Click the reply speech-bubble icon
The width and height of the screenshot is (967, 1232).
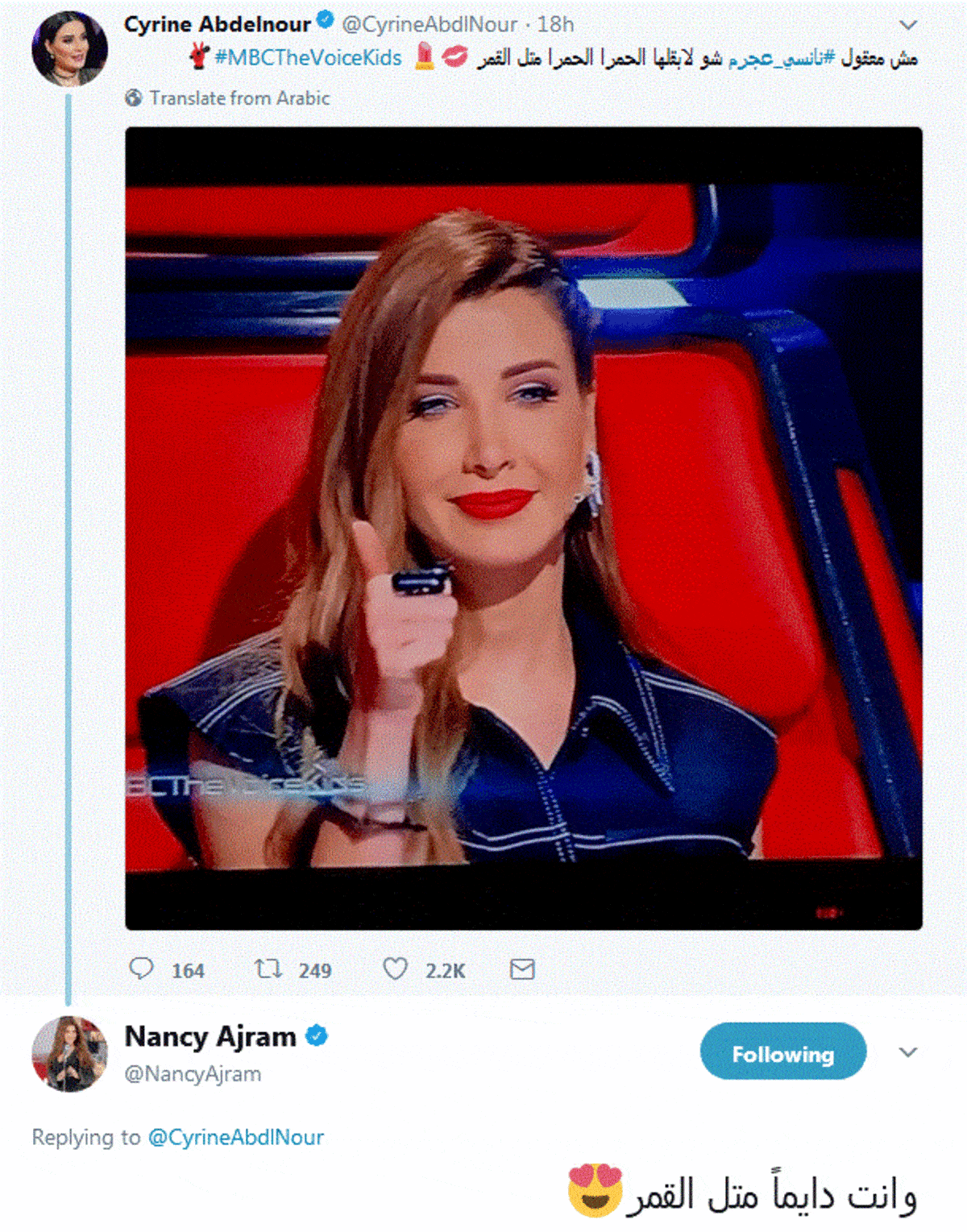point(141,968)
